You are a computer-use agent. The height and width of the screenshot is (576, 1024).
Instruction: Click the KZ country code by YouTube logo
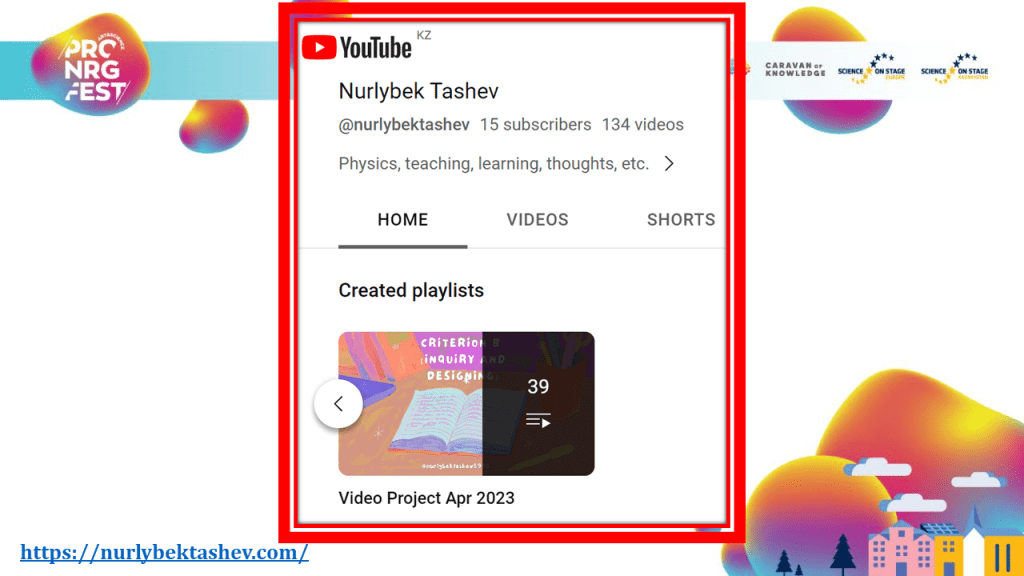coord(424,36)
